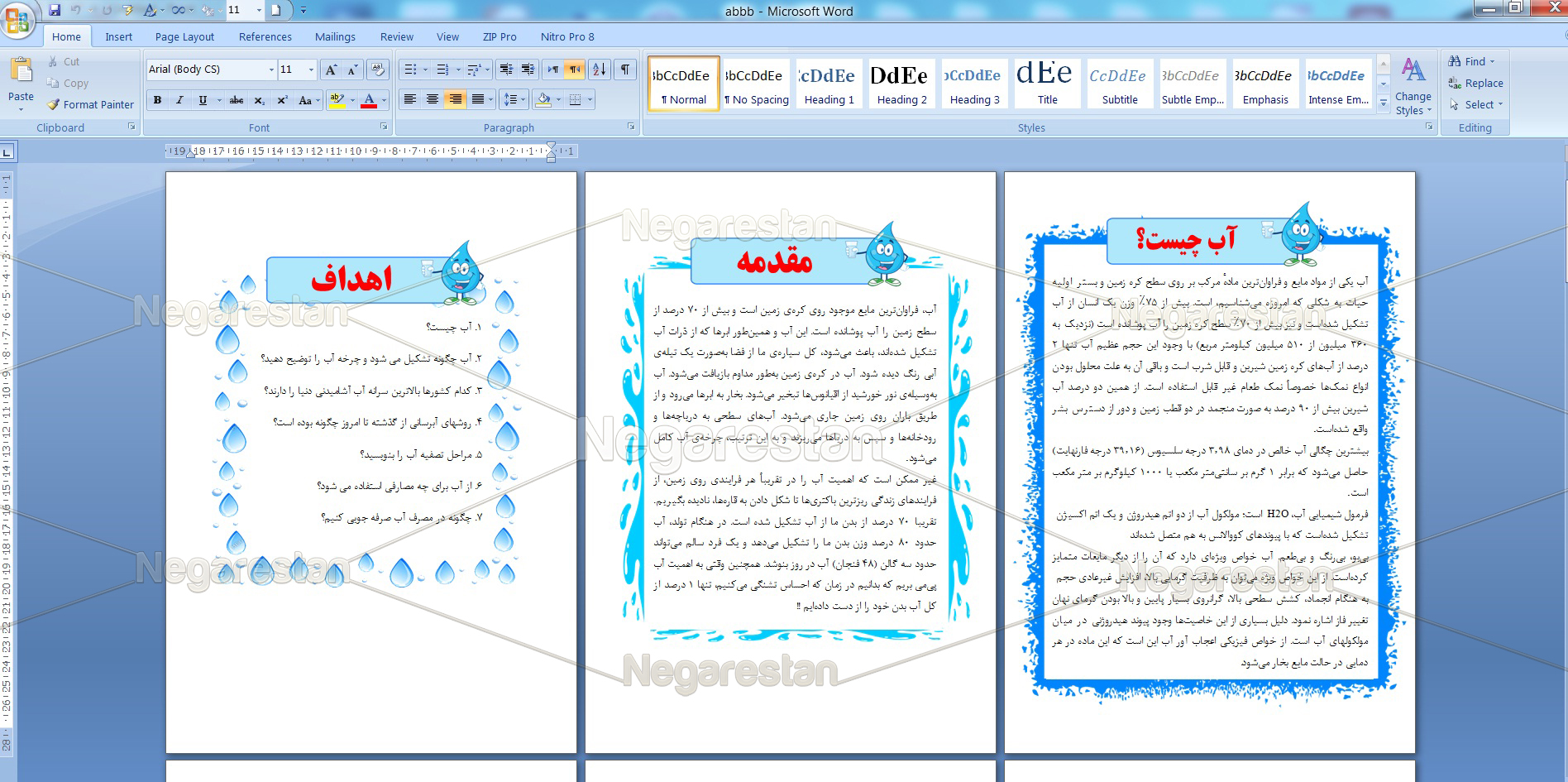Toggle Show/Hide paragraph marks
The height and width of the screenshot is (782, 1568).
click(x=625, y=70)
